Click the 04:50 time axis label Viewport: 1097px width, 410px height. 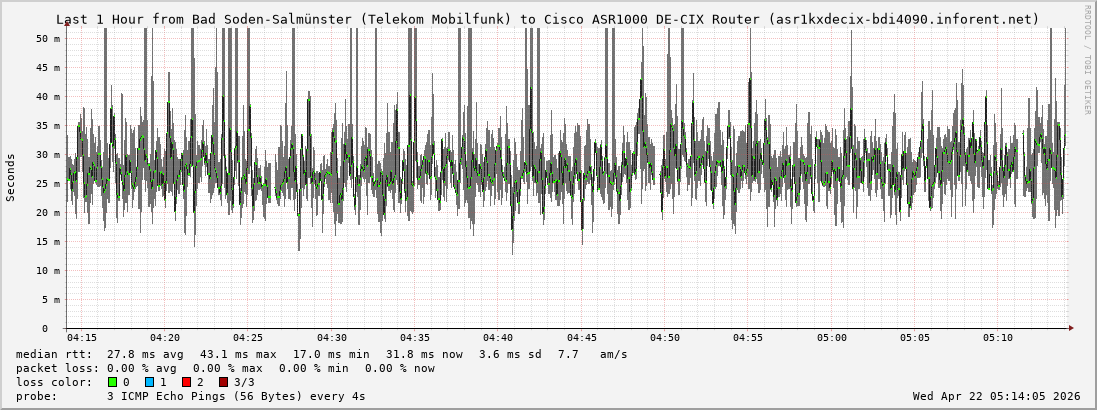click(665, 338)
